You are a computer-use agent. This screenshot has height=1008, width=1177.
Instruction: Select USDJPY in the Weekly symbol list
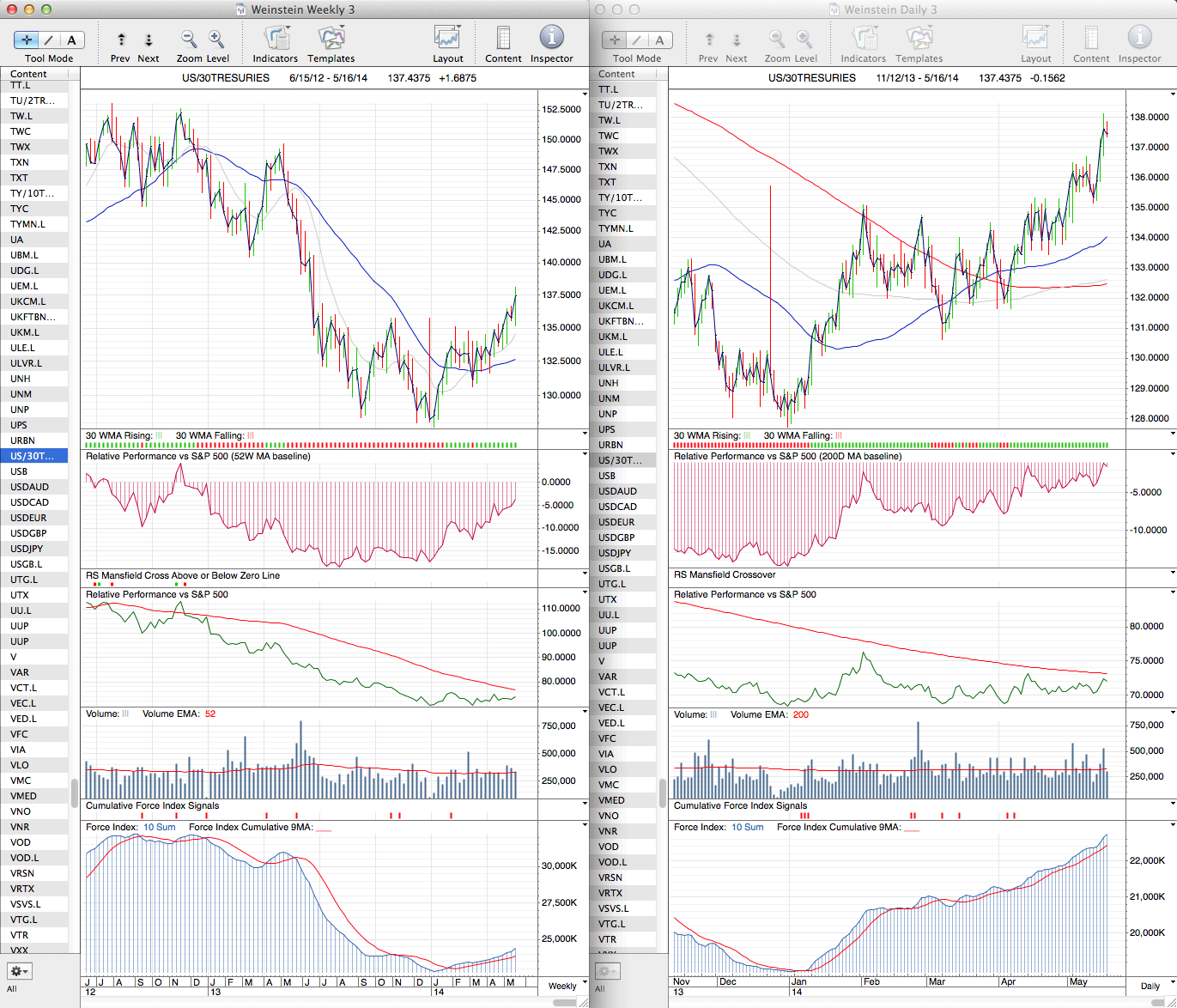27,549
